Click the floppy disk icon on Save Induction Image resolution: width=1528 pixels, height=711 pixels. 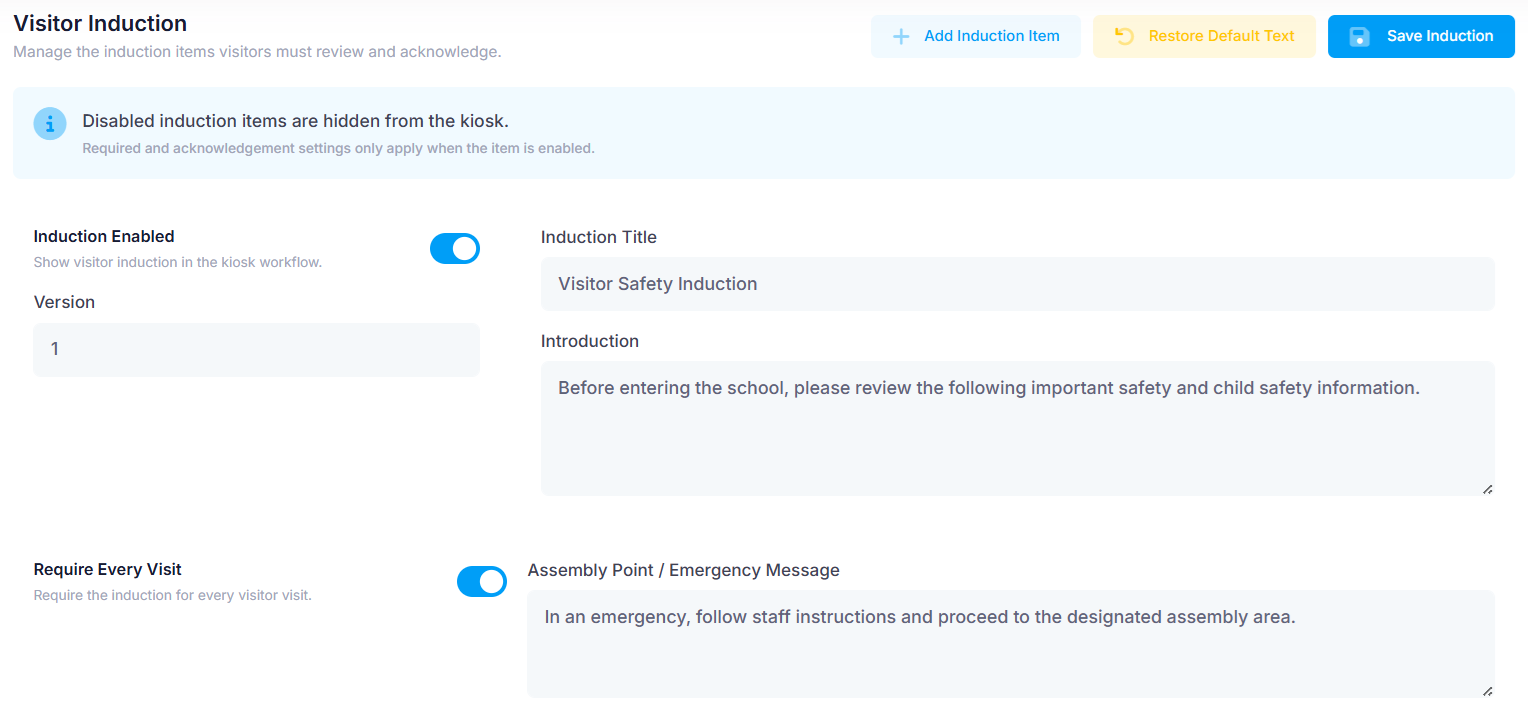tap(1359, 36)
